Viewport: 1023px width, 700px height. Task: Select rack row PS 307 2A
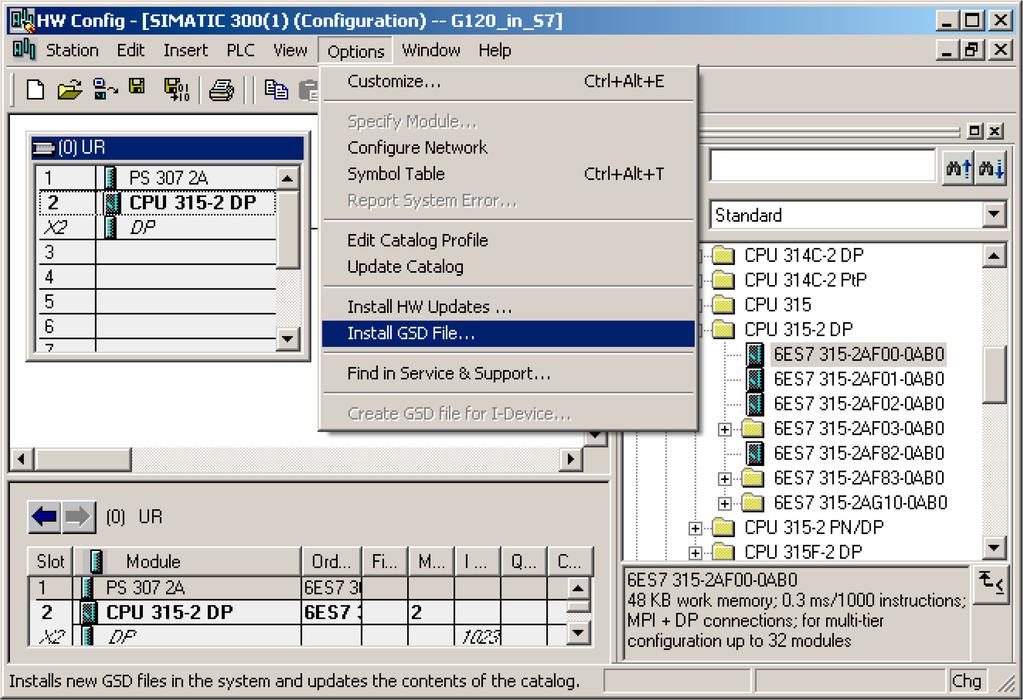pyautogui.click(x=157, y=177)
